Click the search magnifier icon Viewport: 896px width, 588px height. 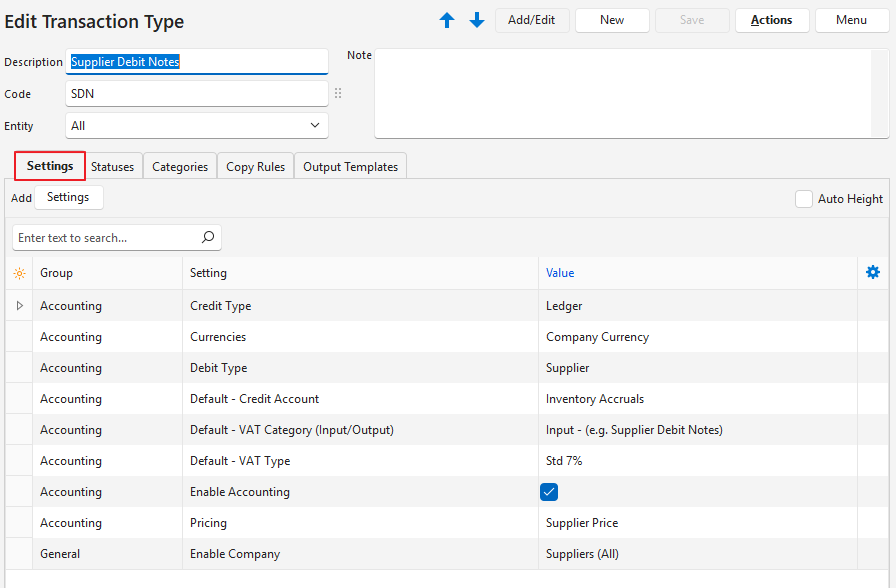(208, 238)
